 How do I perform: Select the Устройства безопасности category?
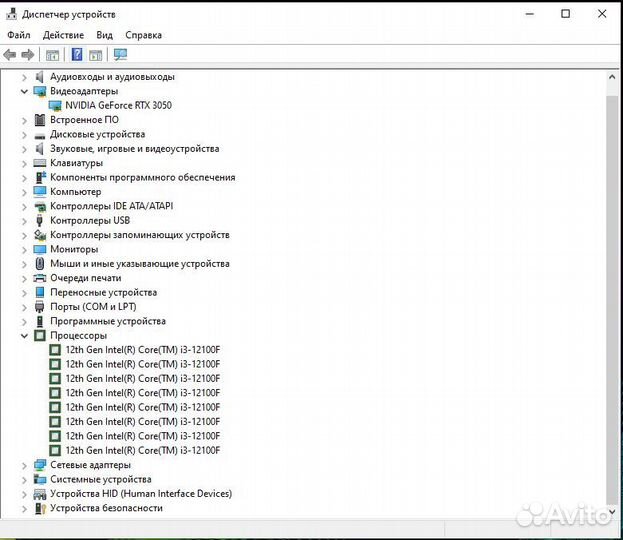click(x=106, y=508)
